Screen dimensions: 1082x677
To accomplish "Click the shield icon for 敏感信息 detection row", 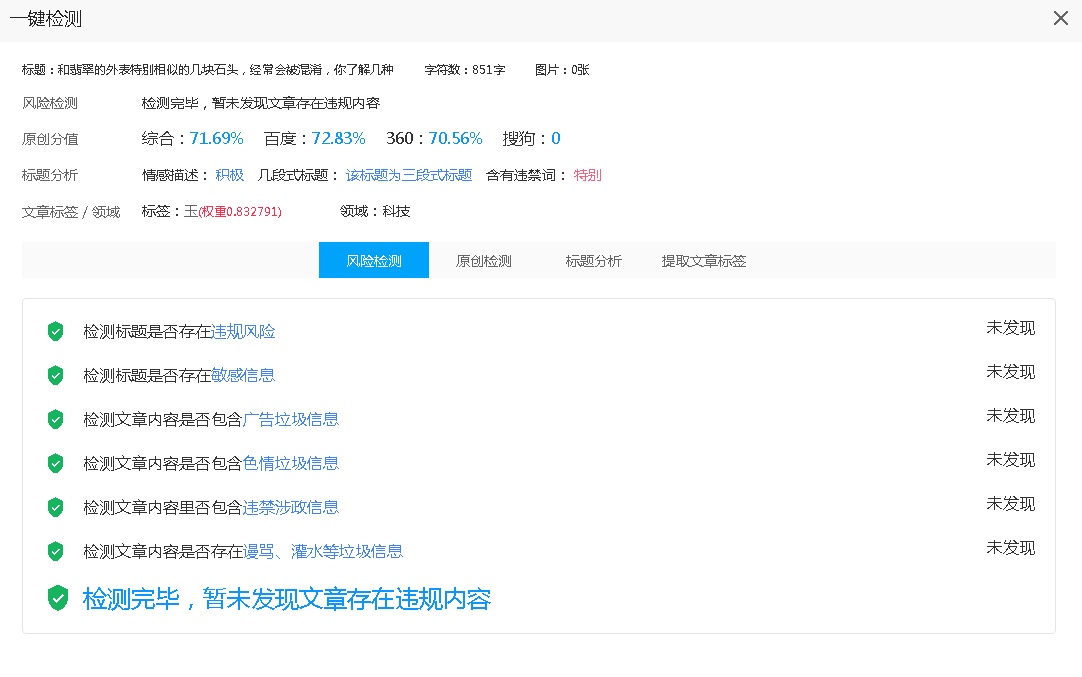I will (55, 375).
